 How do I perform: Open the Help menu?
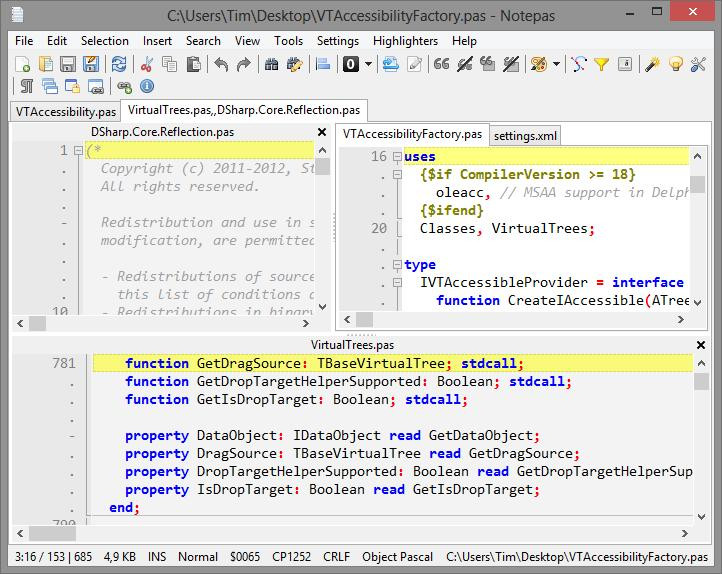464,41
